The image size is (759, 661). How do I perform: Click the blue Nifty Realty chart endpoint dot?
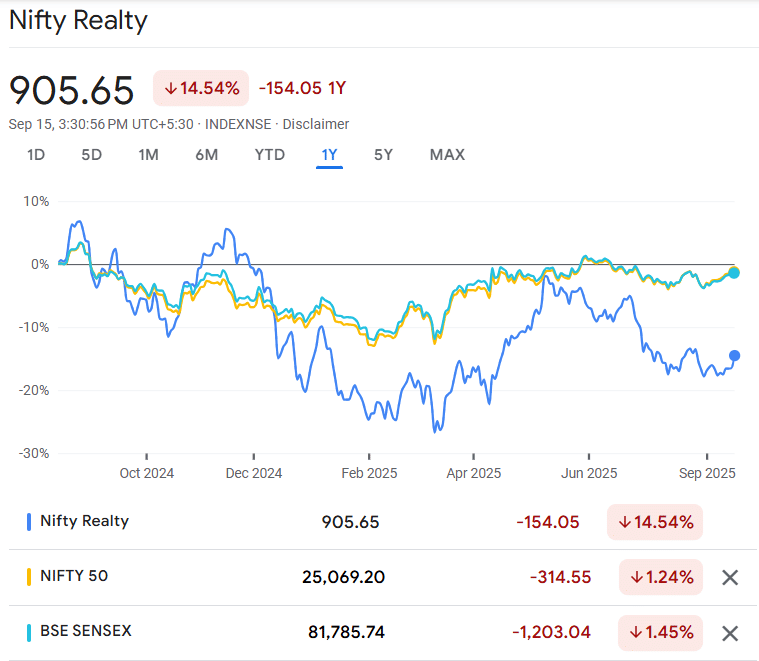734,356
